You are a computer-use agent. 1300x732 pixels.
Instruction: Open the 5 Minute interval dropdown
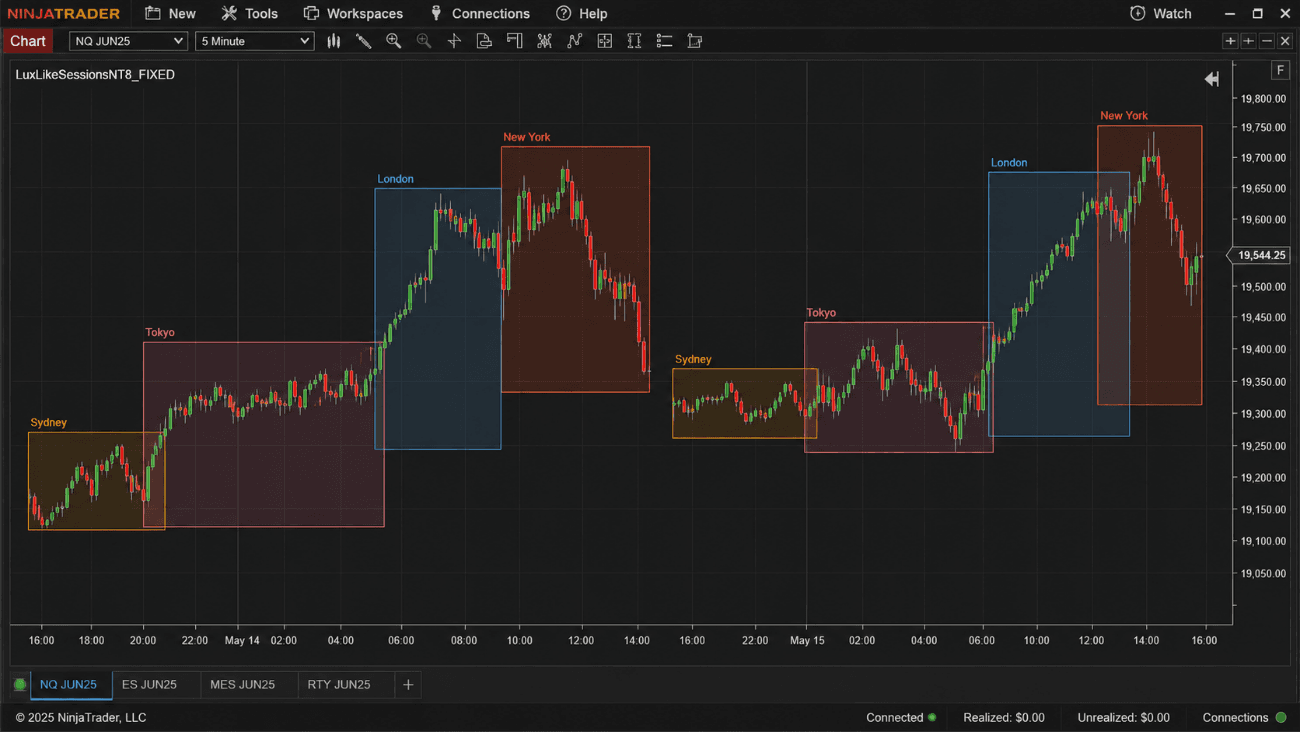pos(255,41)
